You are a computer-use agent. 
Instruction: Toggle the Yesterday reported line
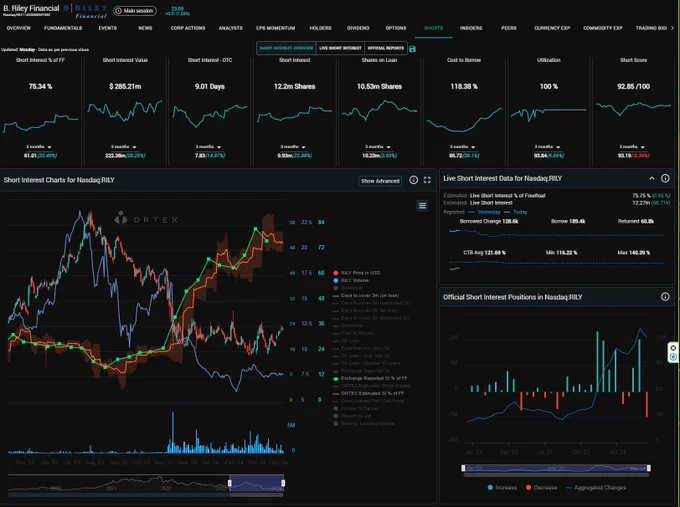point(484,212)
